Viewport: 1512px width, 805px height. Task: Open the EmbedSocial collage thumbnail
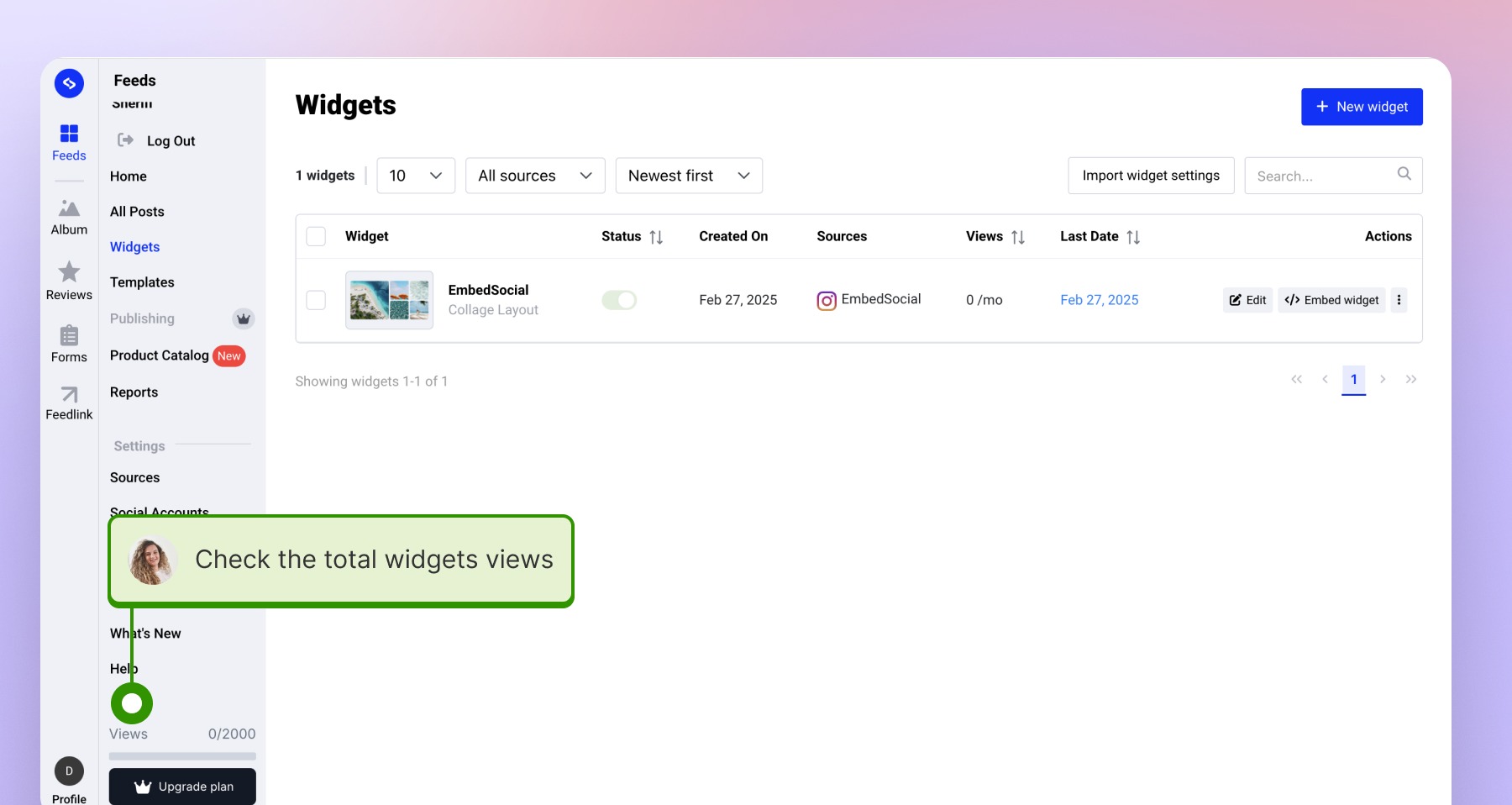click(x=389, y=300)
